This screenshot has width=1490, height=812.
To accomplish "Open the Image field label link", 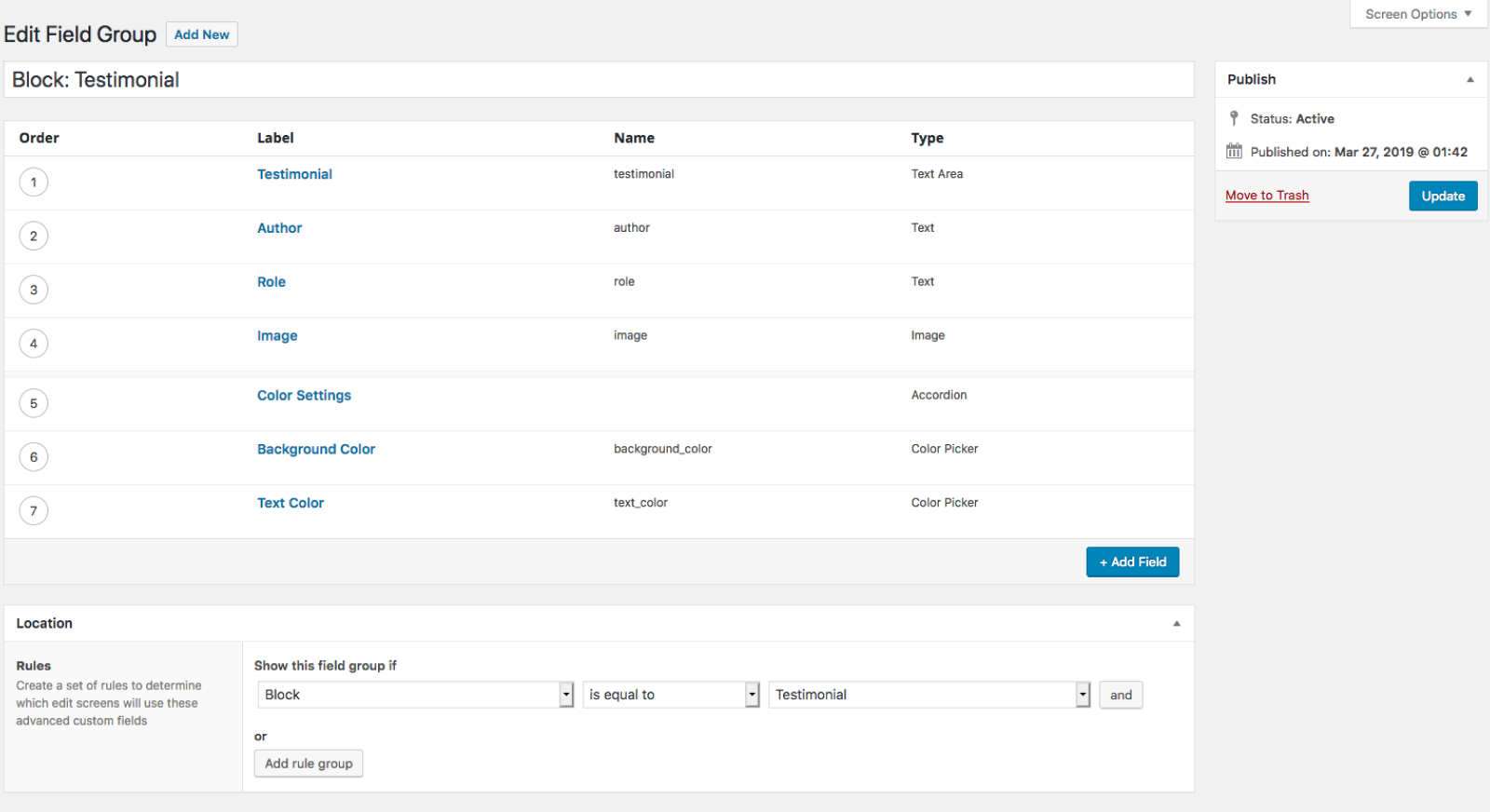I will coord(278,336).
